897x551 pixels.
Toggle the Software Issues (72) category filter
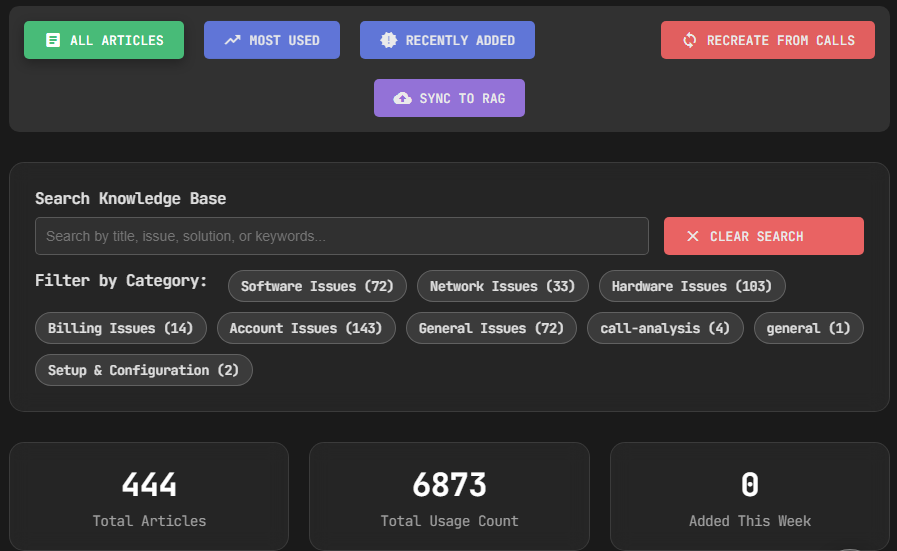[x=317, y=286]
